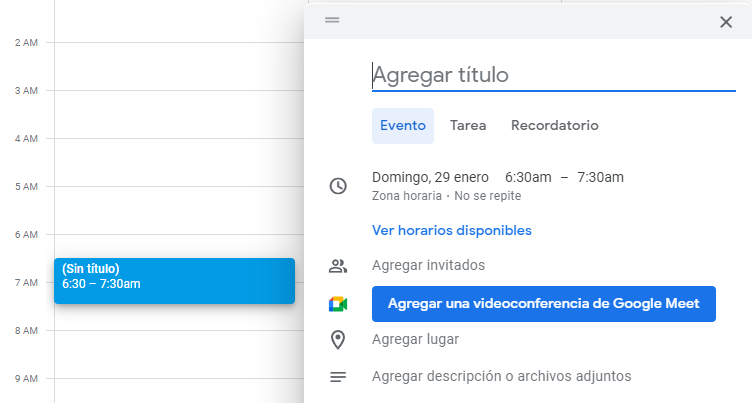Switch to the Recordatorio tab
Viewport: 752px width, 403px height.
pyautogui.click(x=554, y=126)
